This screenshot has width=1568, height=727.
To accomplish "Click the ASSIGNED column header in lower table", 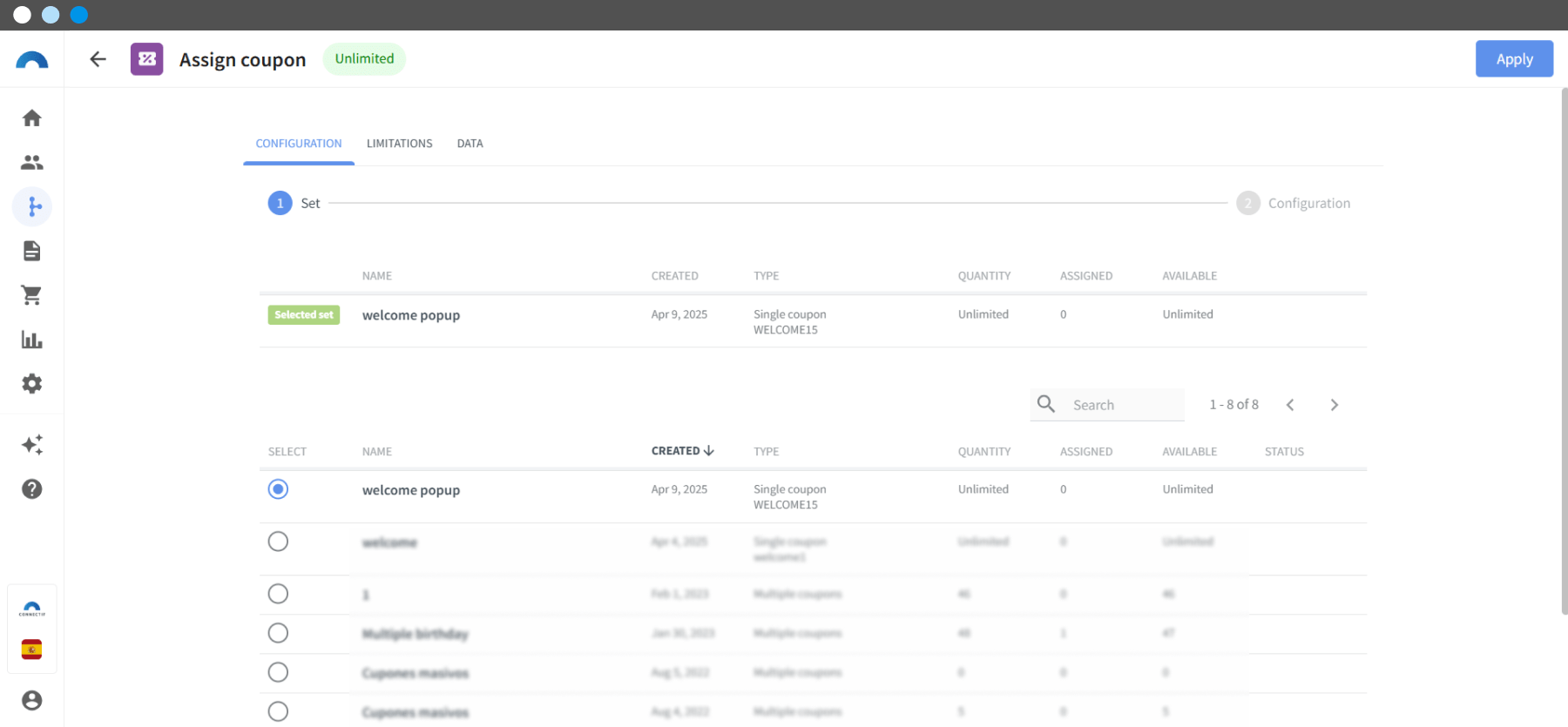I will tap(1086, 452).
